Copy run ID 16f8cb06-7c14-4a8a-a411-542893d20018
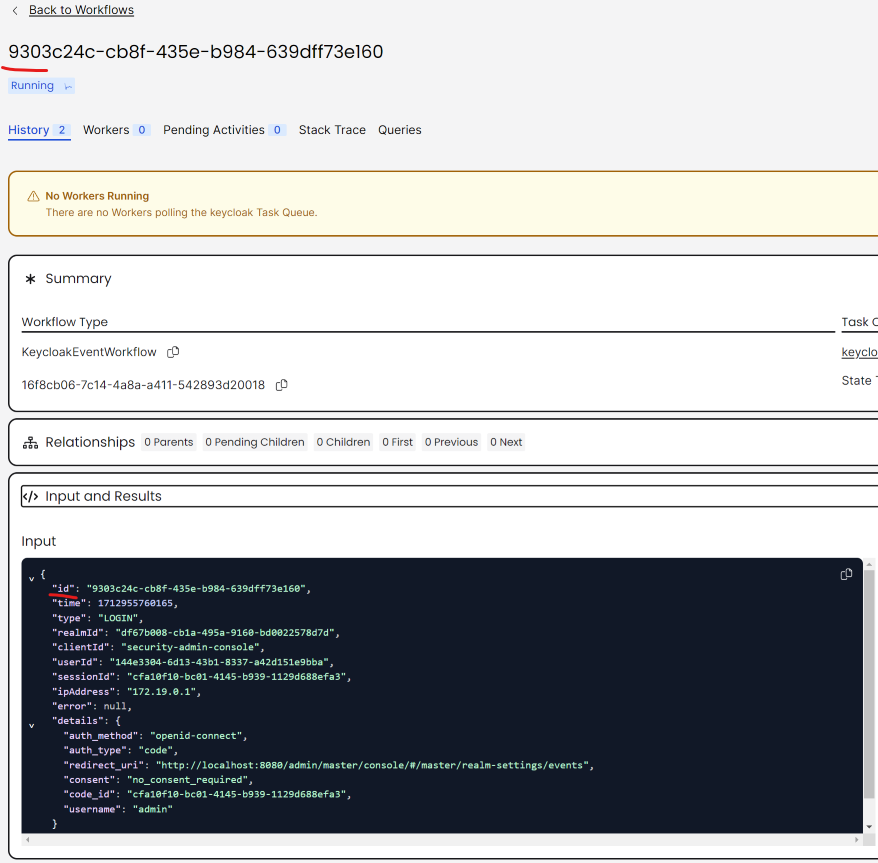Screen dimensions: 878x863 [282, 385]
